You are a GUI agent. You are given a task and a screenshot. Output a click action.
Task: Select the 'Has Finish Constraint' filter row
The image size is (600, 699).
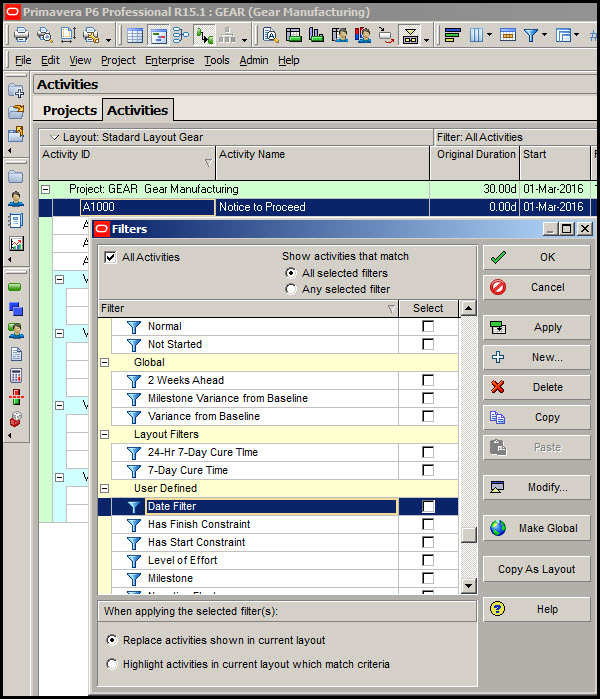click(278, 524)
